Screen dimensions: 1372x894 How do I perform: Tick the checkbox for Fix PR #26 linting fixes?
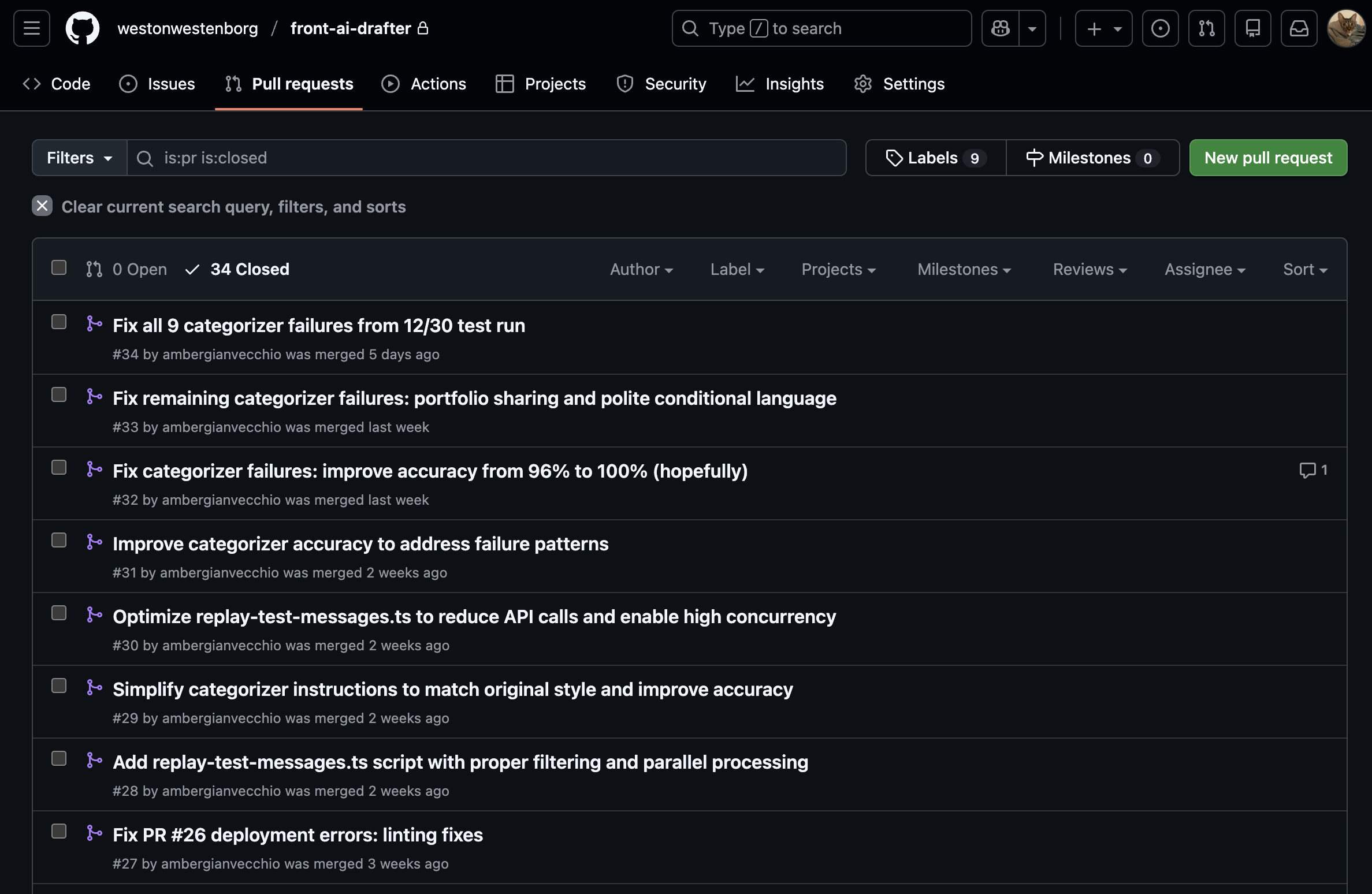(x=59, y=831)
